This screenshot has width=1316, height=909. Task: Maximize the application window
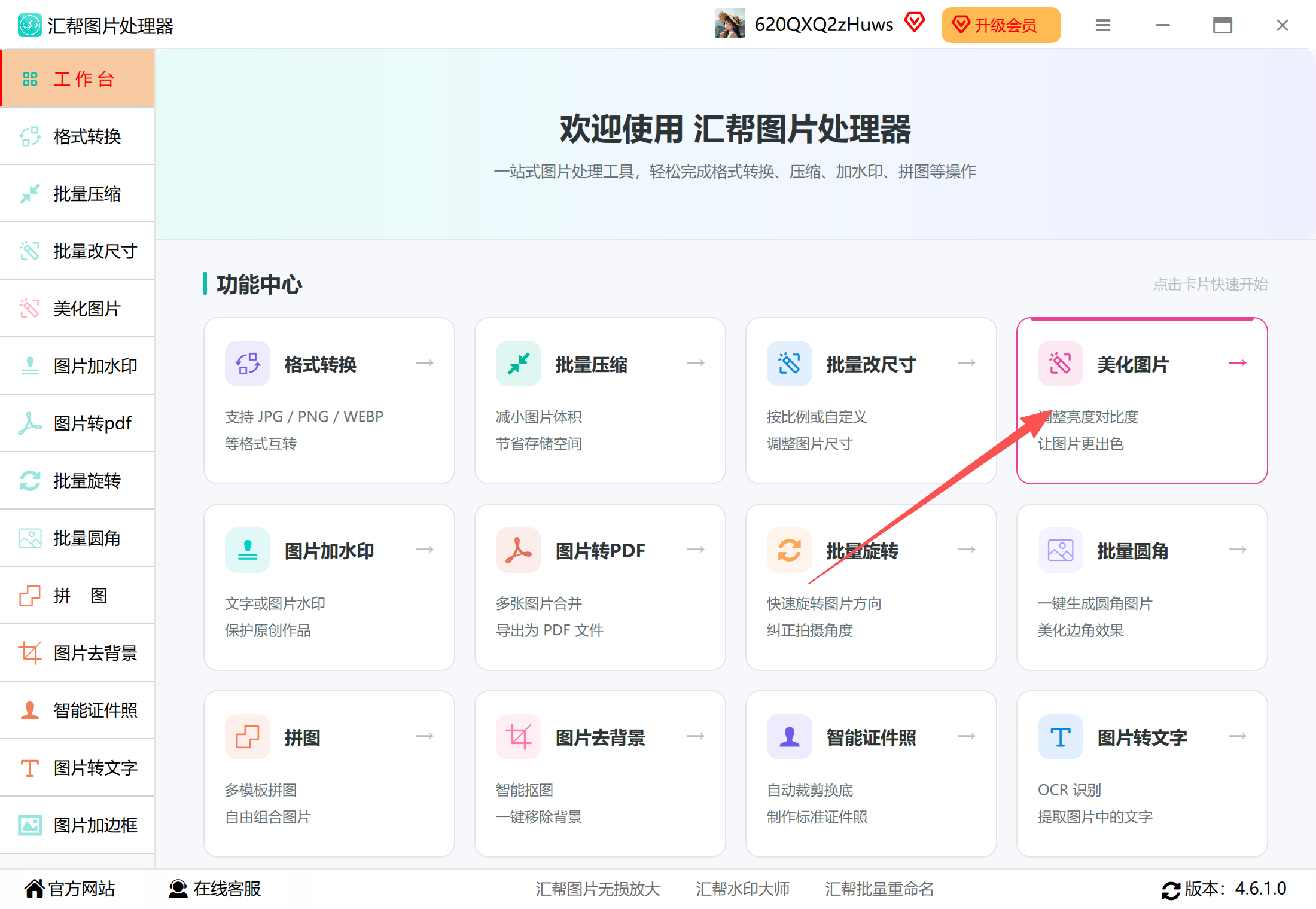pos(1222,25)
